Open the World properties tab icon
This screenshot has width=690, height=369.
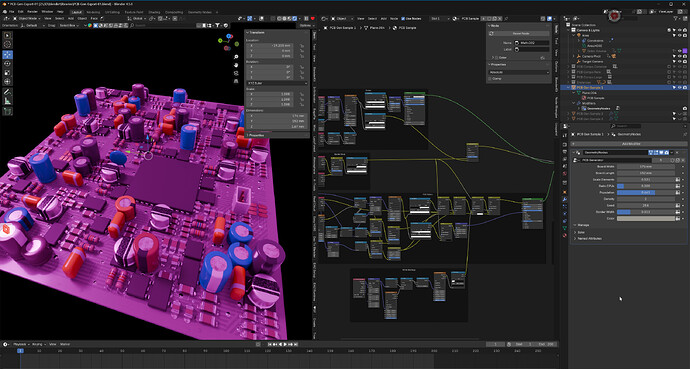(x=565, y=173)
